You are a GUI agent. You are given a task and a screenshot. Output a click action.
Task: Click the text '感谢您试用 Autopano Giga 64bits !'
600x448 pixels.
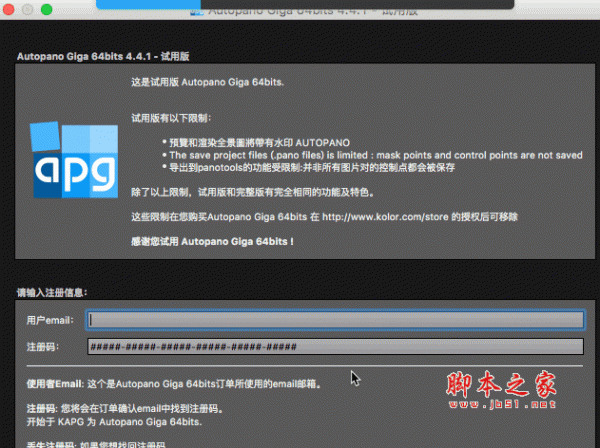coord(212,242)
